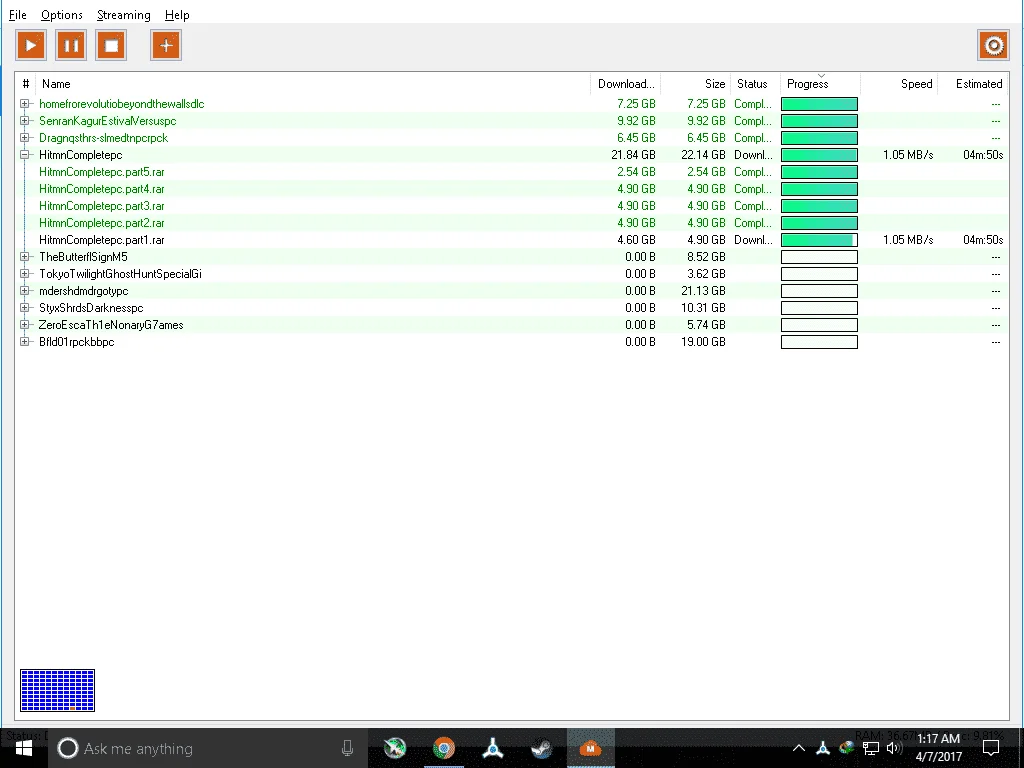Open the green bird app in taskbar

(x=395, y=748)
